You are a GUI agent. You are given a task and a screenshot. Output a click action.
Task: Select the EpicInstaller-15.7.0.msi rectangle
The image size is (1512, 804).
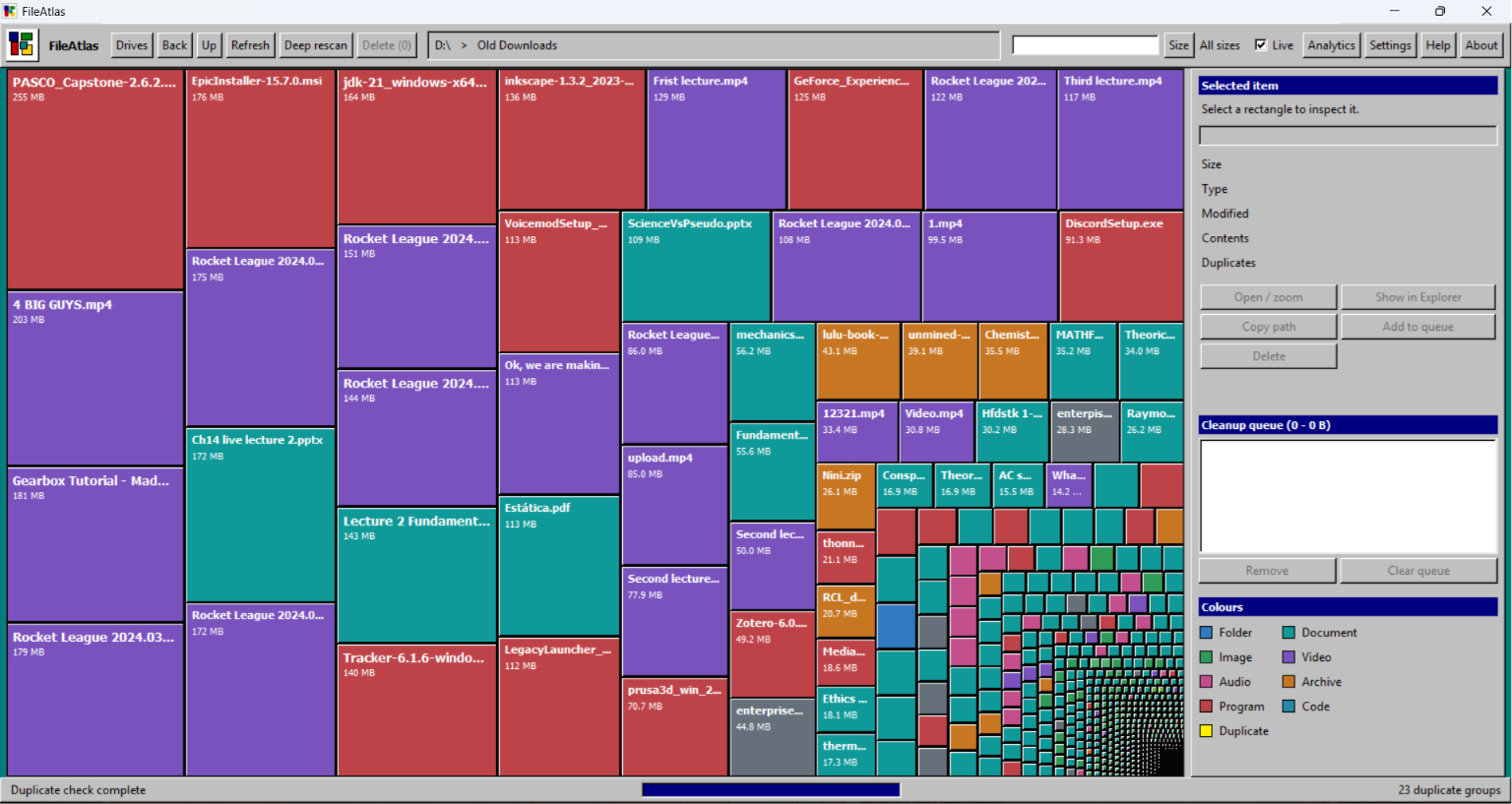(261, 158)
